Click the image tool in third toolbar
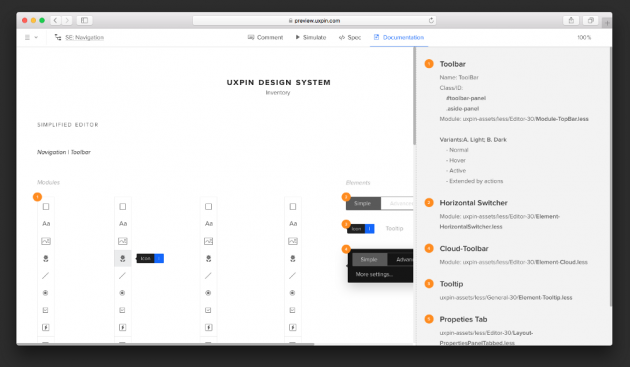Viewport: 630px width, 367px height. coord(209,241)
